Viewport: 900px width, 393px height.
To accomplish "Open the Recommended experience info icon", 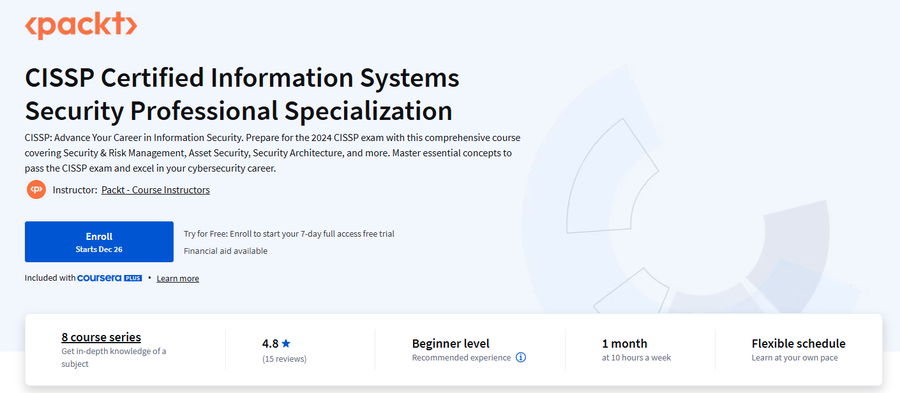I will [x=521, y=357].
